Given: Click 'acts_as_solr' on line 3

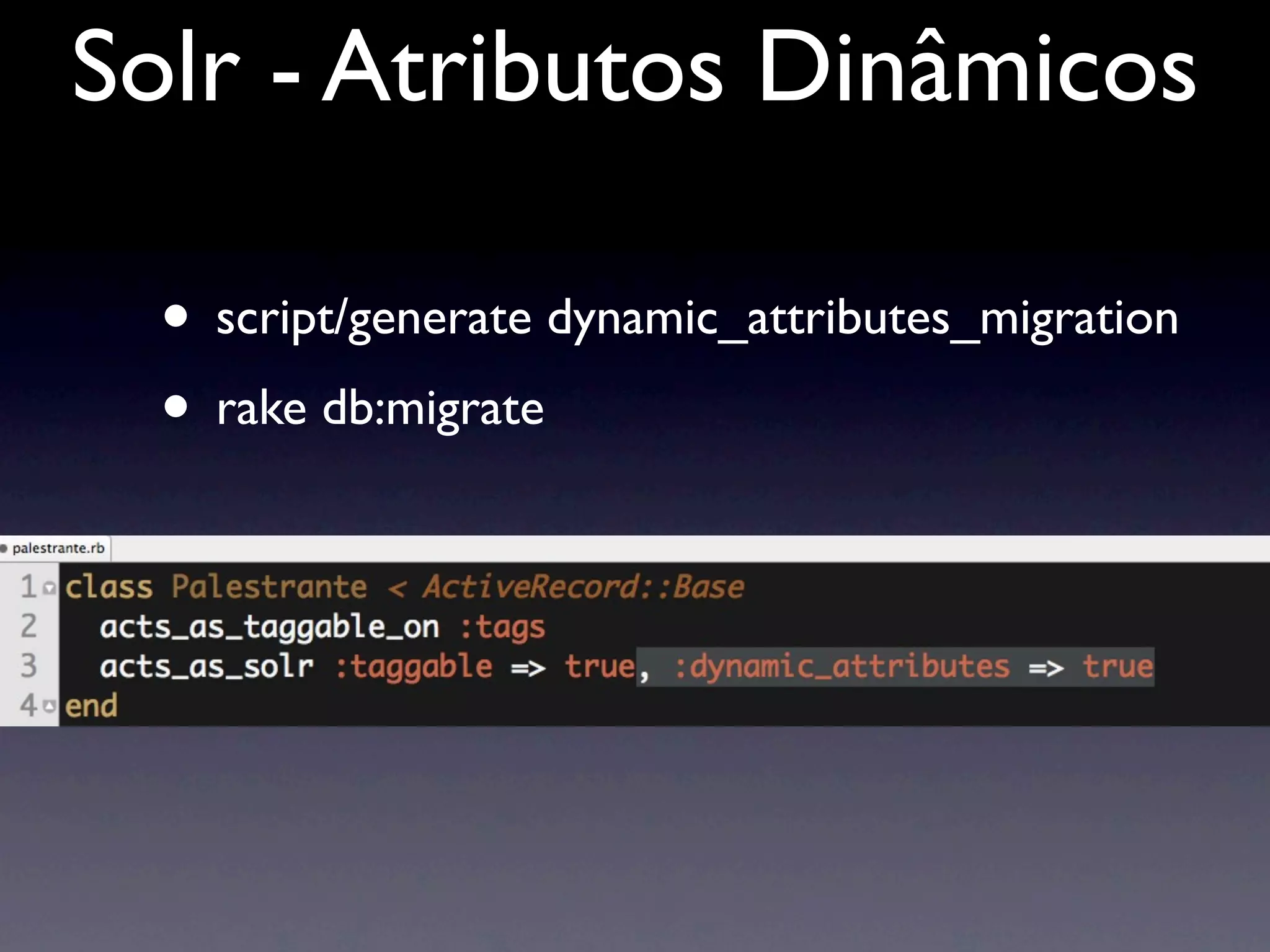Looking at the screenshot, I should [x=206, y=667].
